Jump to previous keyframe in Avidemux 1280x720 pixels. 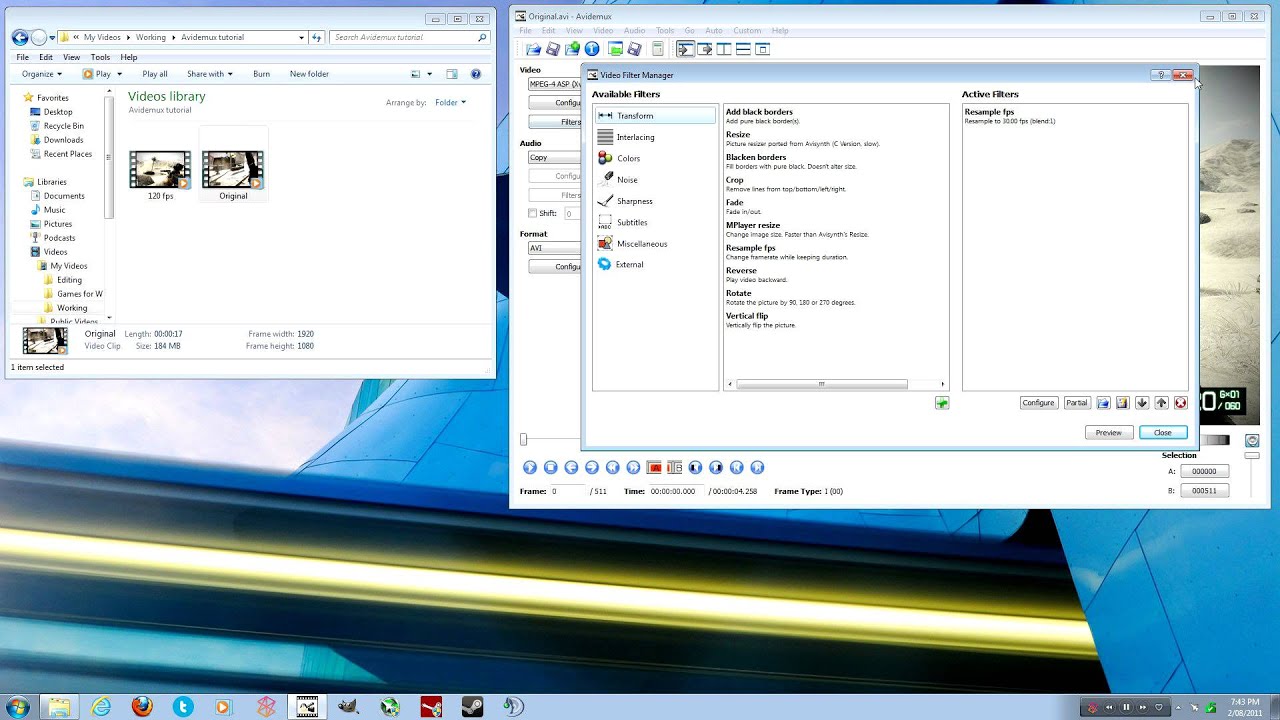[x=613, y=467]
